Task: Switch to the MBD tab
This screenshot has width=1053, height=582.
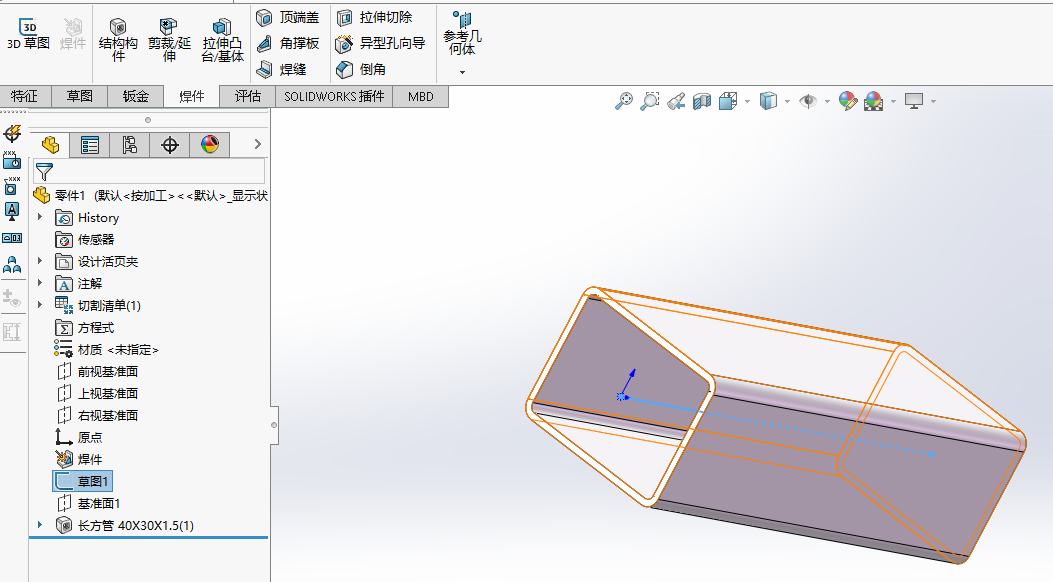Action: pos(421,97)
